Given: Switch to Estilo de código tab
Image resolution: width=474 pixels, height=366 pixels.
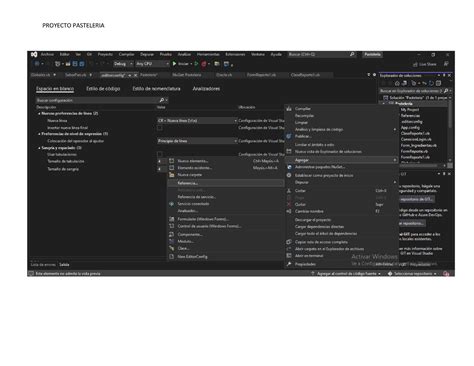Looking at the screenshot, I should click(103, 89).
